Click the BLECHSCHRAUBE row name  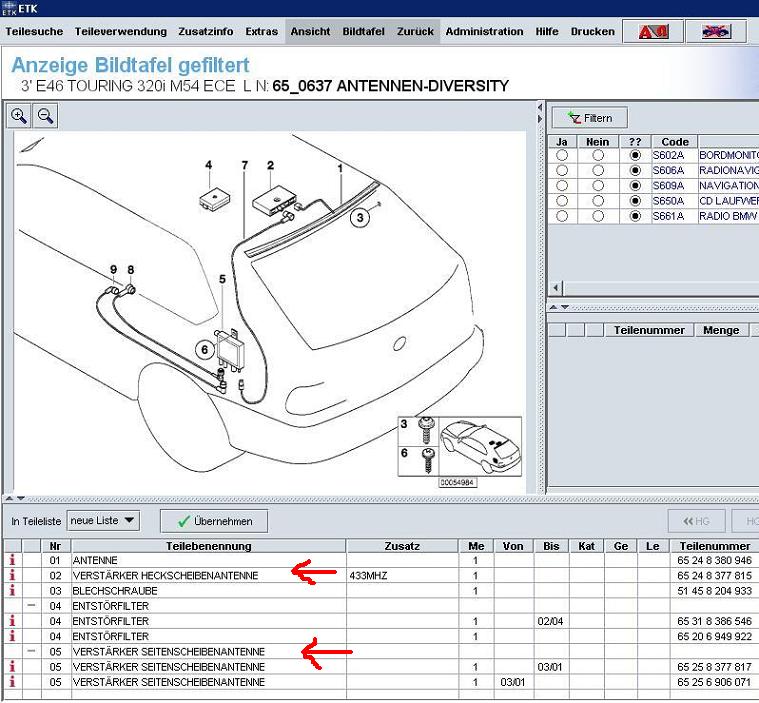pos(115,591)
